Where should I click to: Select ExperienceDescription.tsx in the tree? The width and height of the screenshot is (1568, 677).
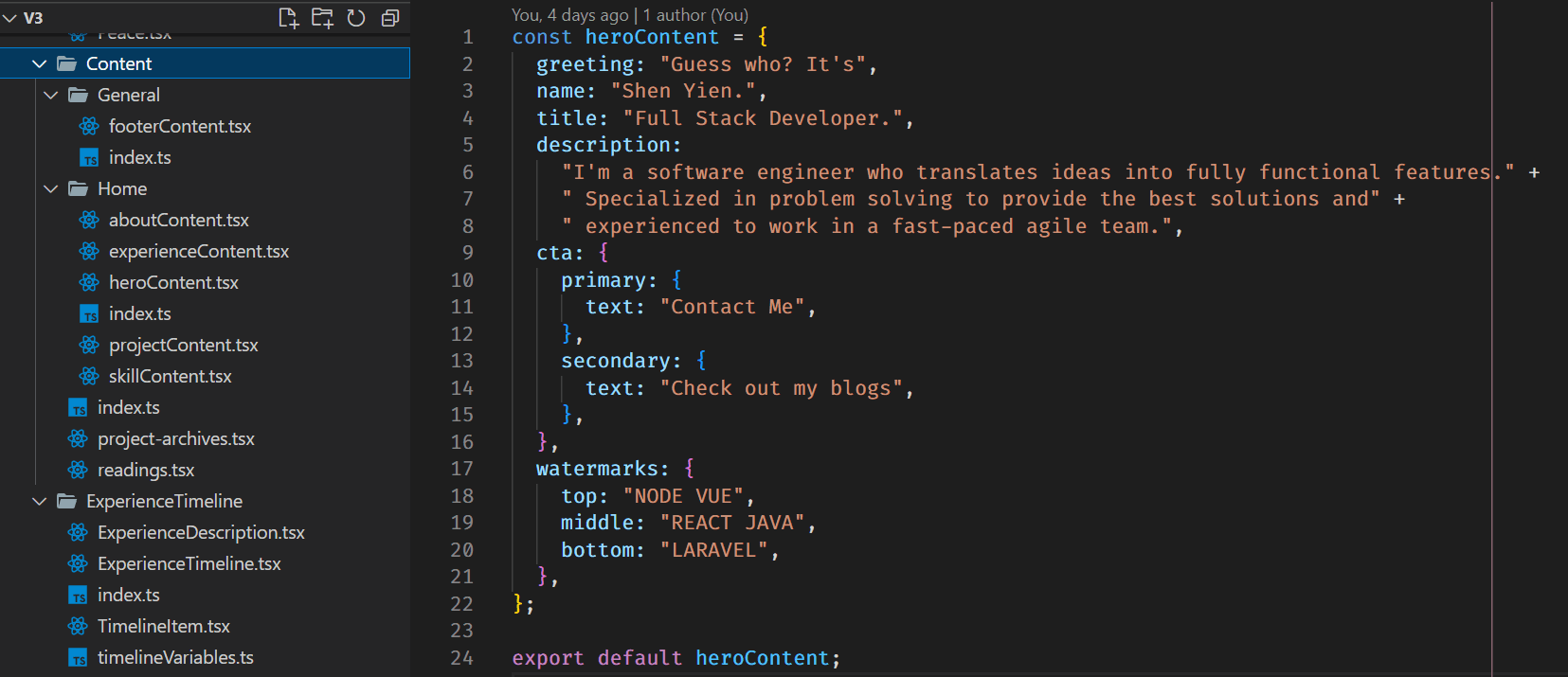pyautogui.click(x=201, y=532)
